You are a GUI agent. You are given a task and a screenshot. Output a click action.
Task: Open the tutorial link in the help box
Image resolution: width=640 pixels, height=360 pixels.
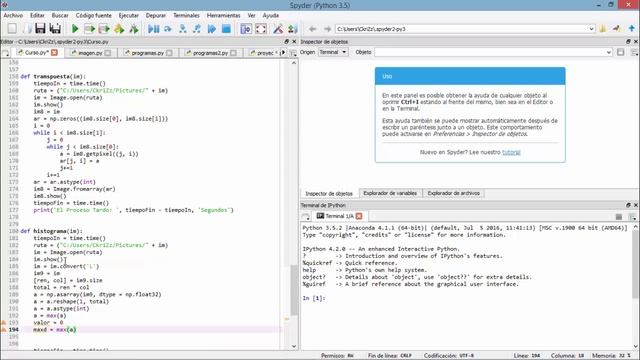(511, 152)
